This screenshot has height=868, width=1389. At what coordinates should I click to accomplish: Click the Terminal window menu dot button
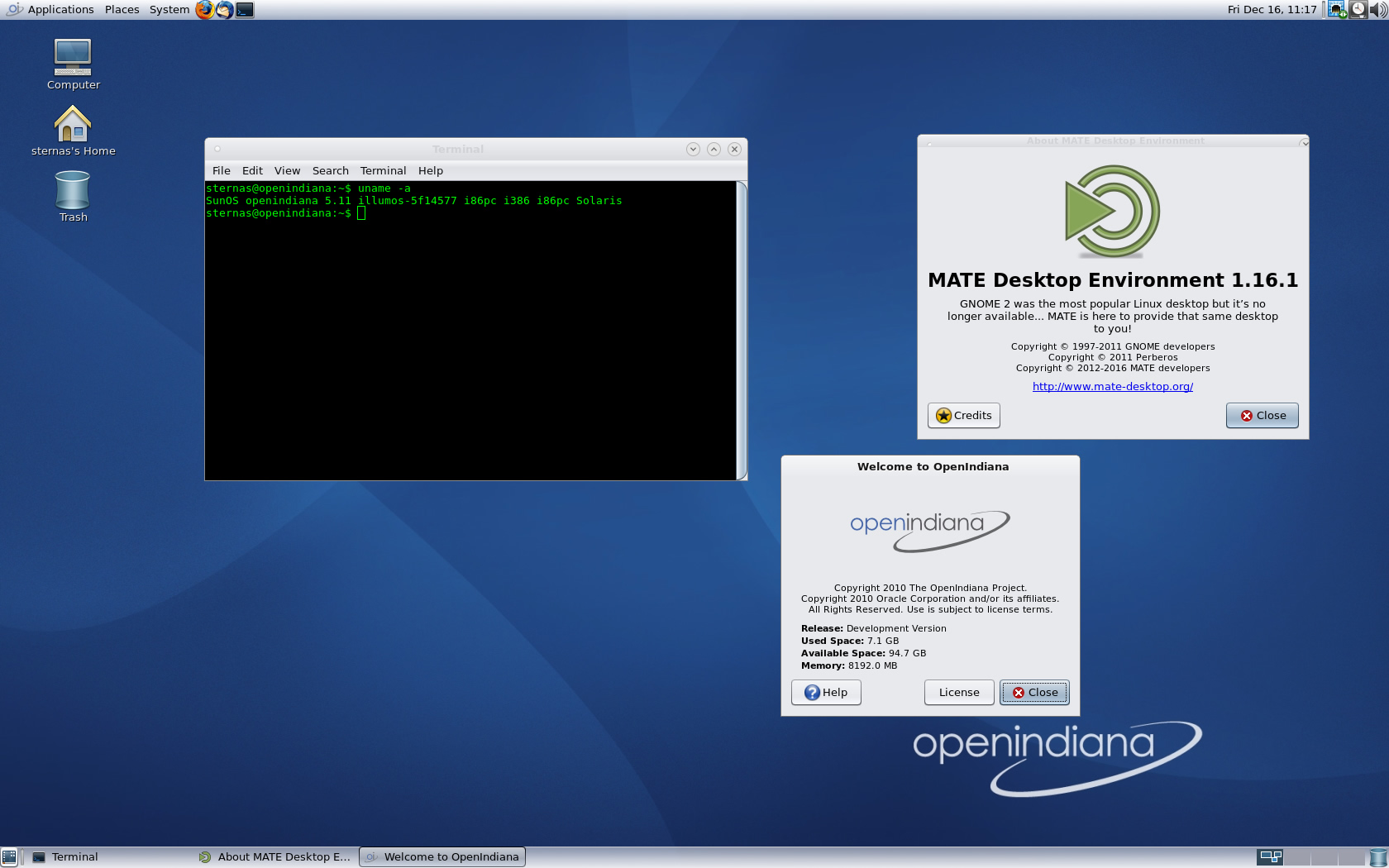pyautogui.click(x=217, y=150)
